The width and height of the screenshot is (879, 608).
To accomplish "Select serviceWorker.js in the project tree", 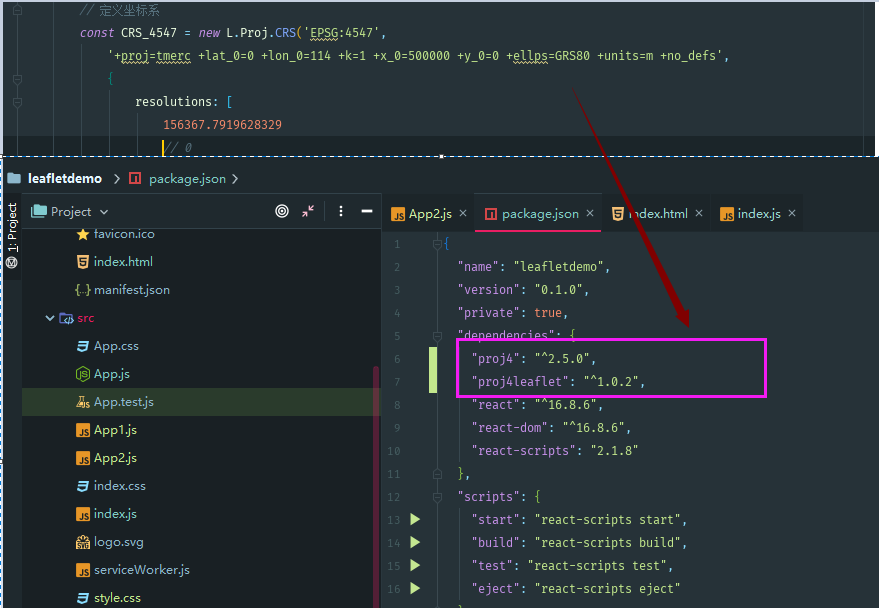I will tap(133, 570).
